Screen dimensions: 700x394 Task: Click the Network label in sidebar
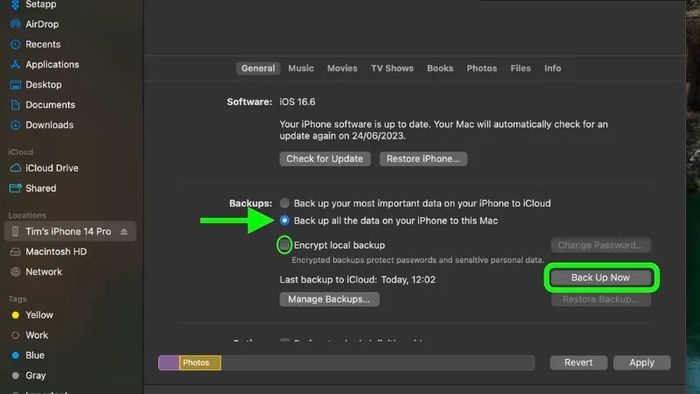pos(44,272)
